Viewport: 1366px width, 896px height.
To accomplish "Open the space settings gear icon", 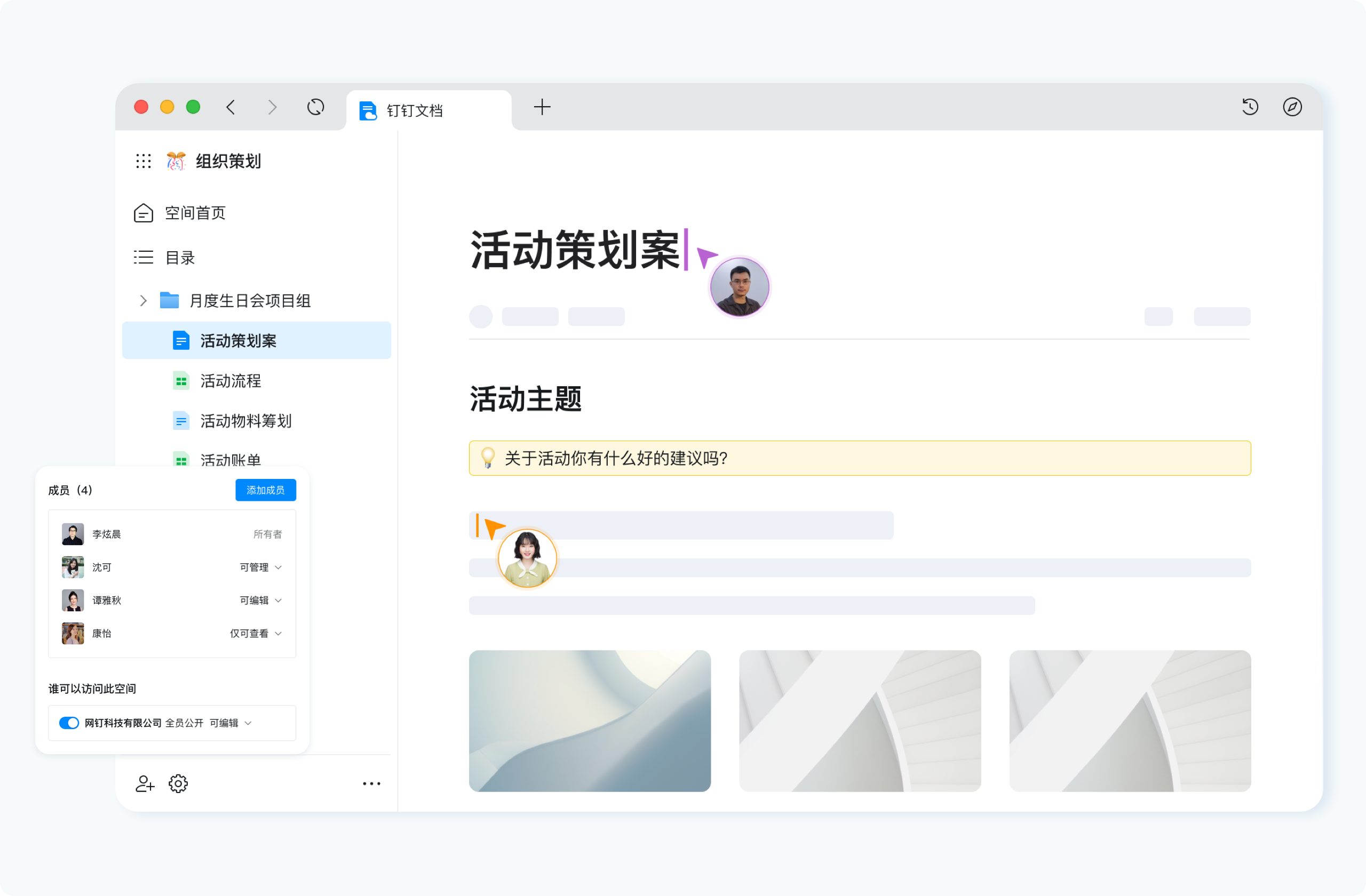I will (x=179, y=783).
